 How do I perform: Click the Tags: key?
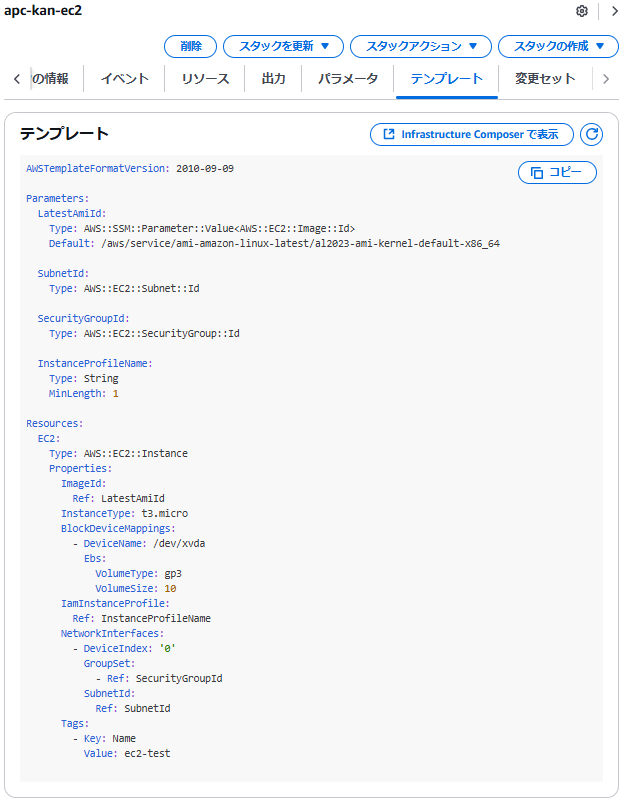(75, 723)
